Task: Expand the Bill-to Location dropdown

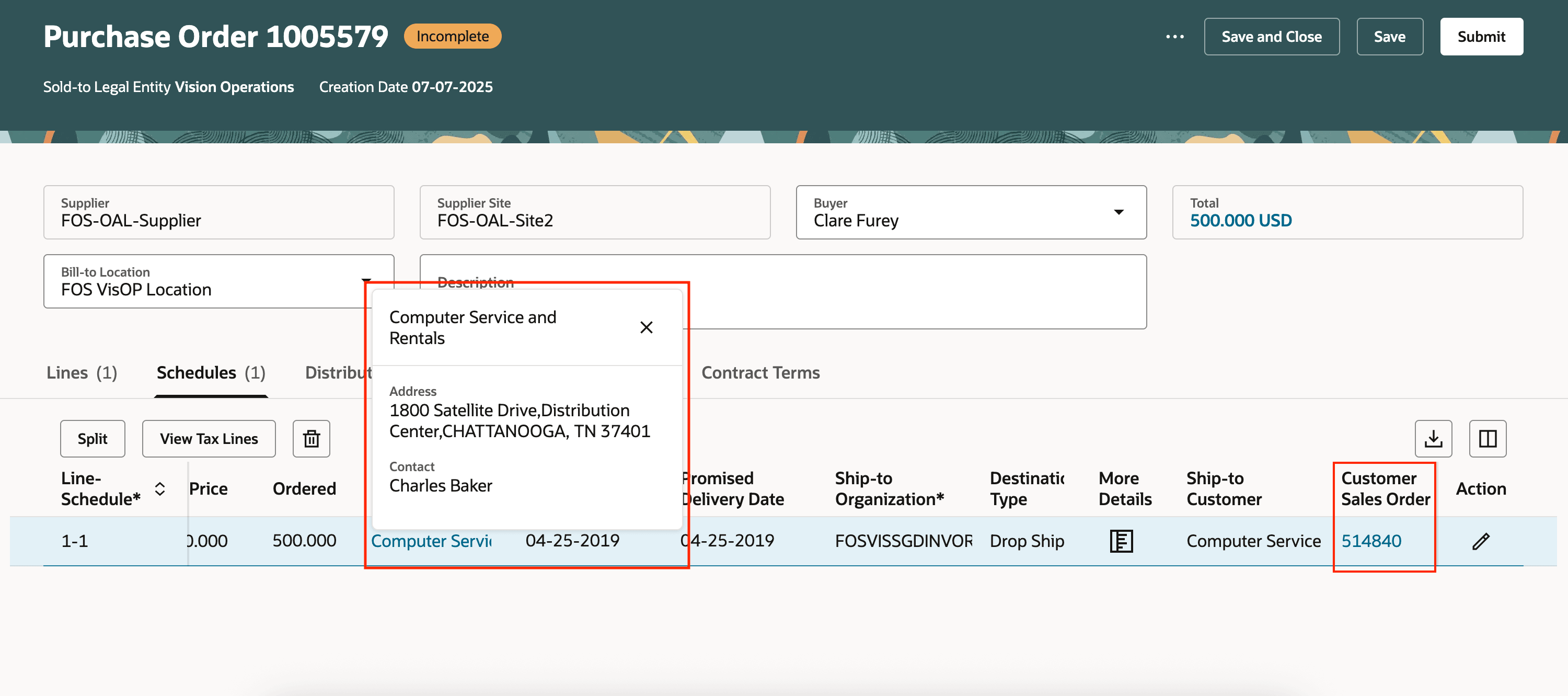Action: click(x=366, y=281)
